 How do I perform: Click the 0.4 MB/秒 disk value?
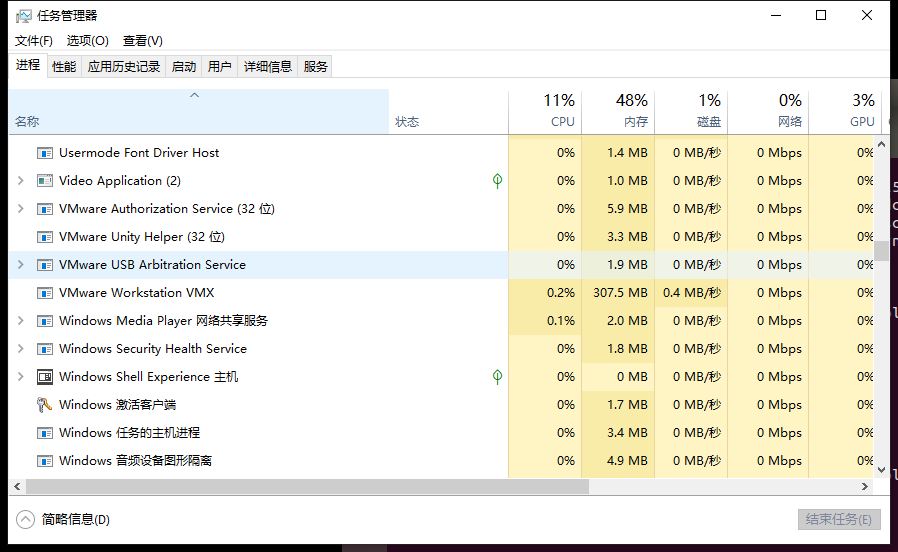point(692,293)
